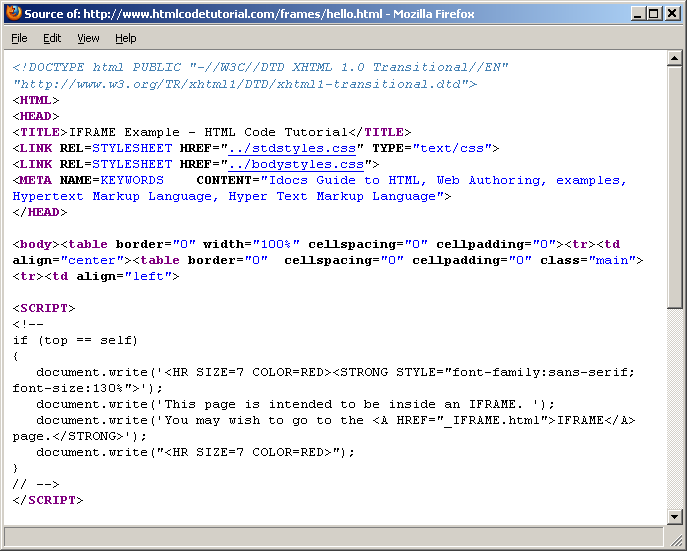Image resolution: width=687 pixels, height=551 pixels.
Task: Click the 'You may wish to go' write line
Action: pos(336,420)
